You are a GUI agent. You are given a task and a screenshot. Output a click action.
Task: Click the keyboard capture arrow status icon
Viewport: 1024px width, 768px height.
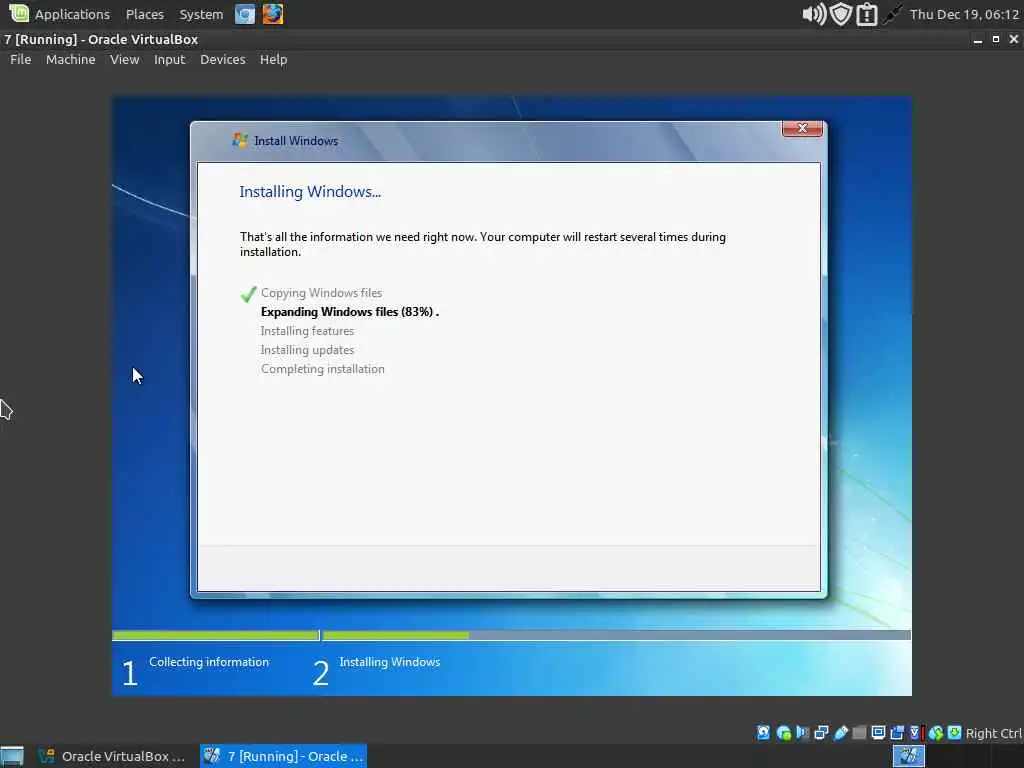pyautogui.click(x=955, y=733)
